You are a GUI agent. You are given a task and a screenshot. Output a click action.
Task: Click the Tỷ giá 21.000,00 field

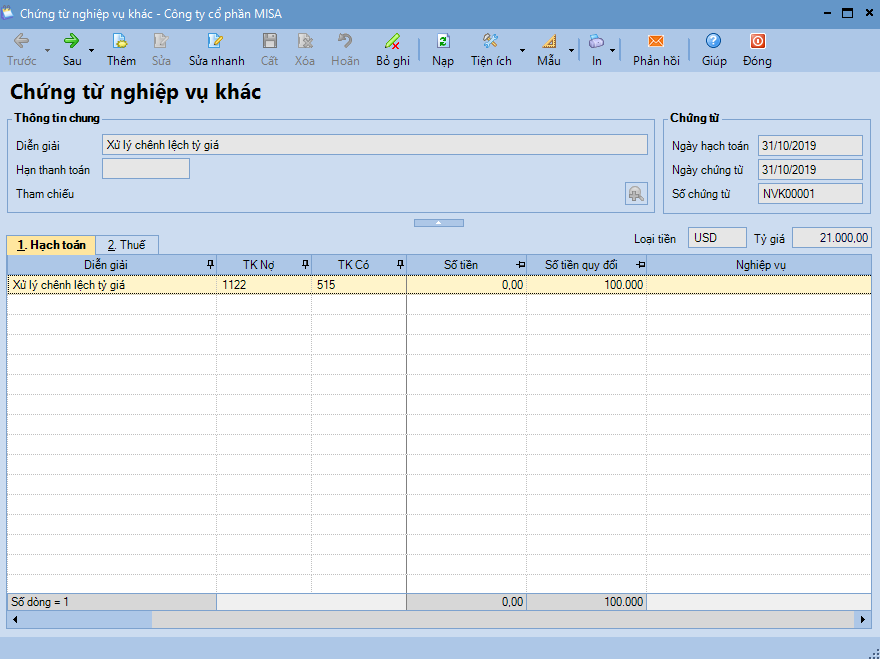click(831, 237)
